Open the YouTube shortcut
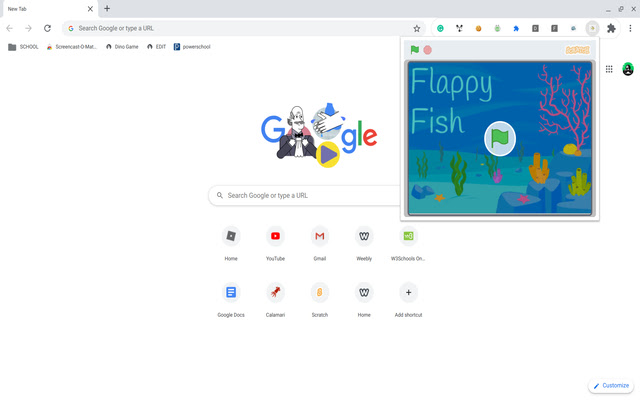 (x=276, y=243)
